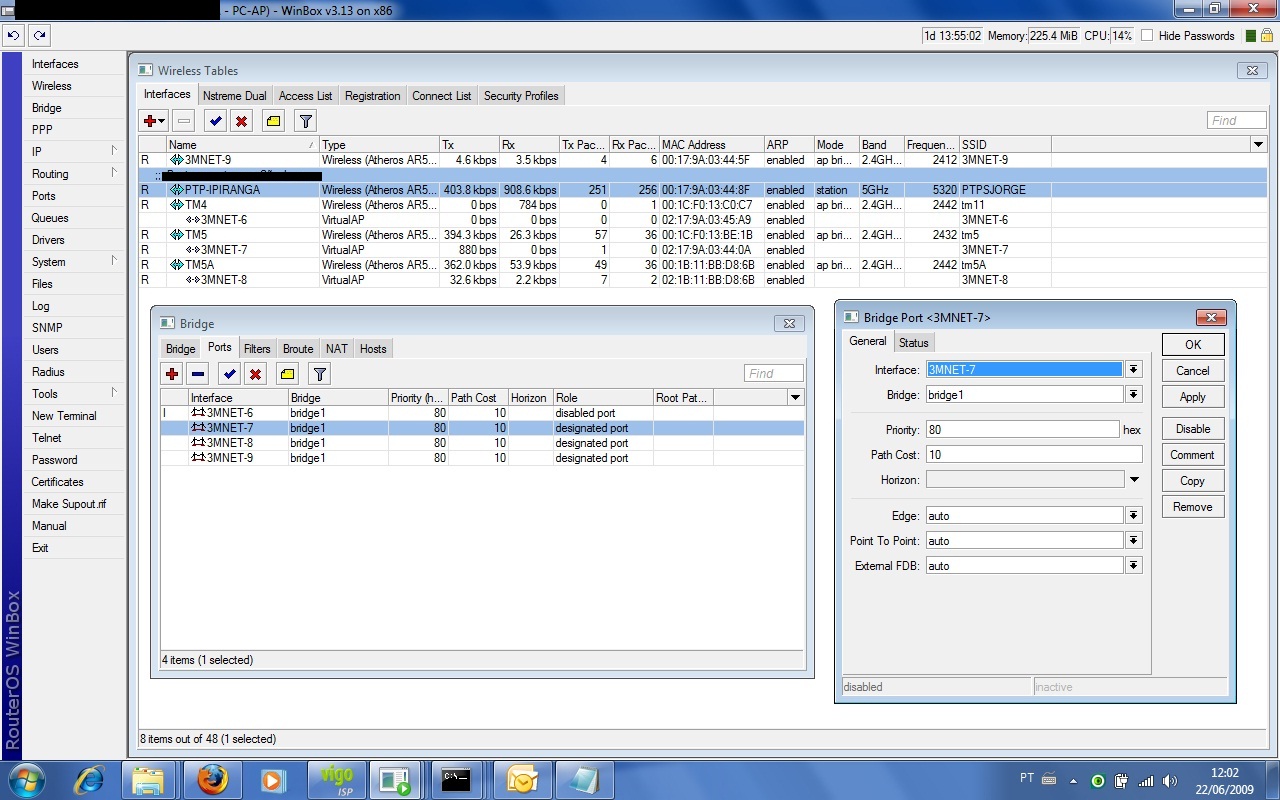The image size is (1280, 800).
Task: Click the blue checkmark enable icon in Wireless Tables
Action: (x=215, y=121)
